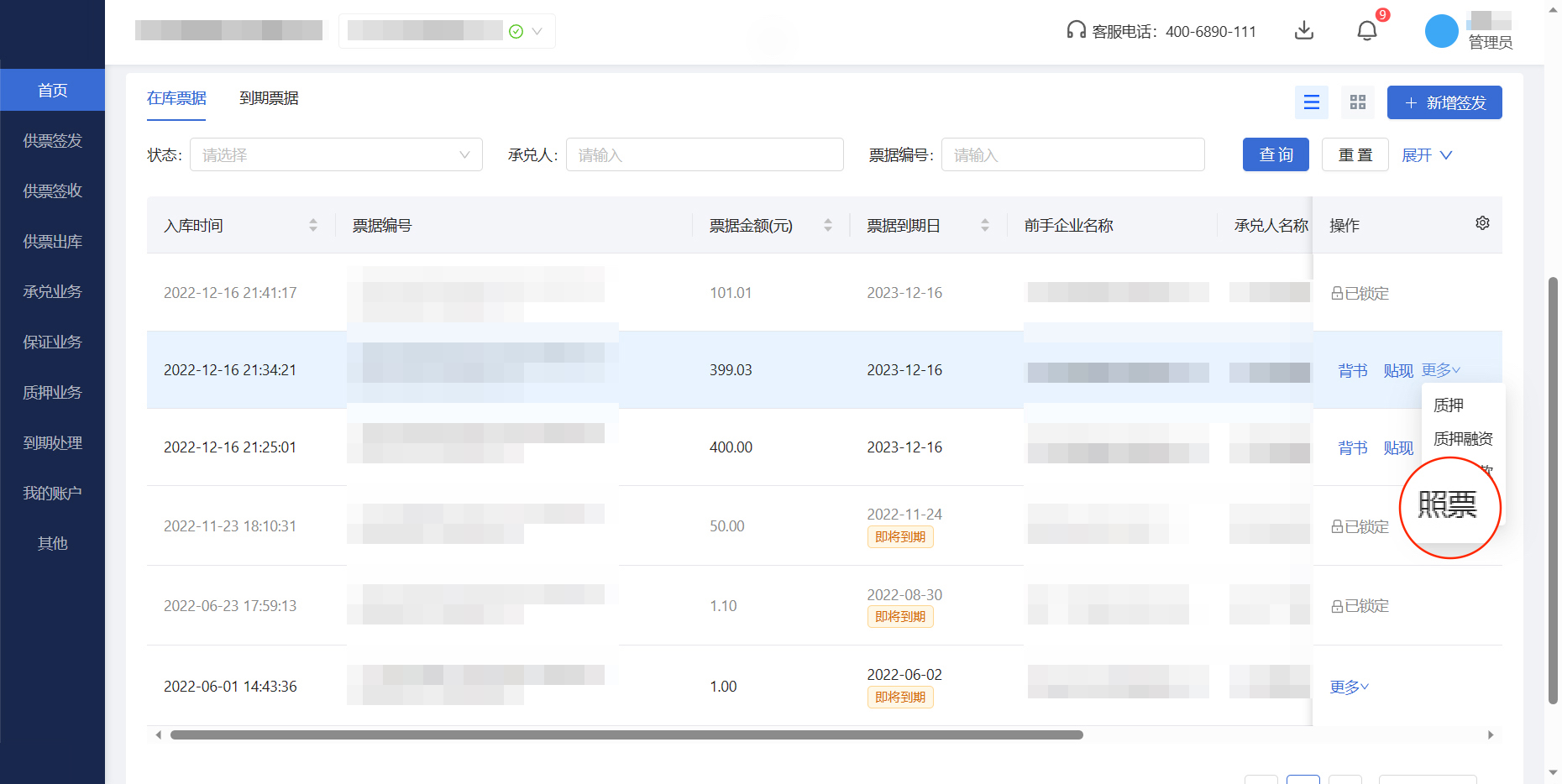Select 质押融资 from the dropdown menu

coord(1462,439)
